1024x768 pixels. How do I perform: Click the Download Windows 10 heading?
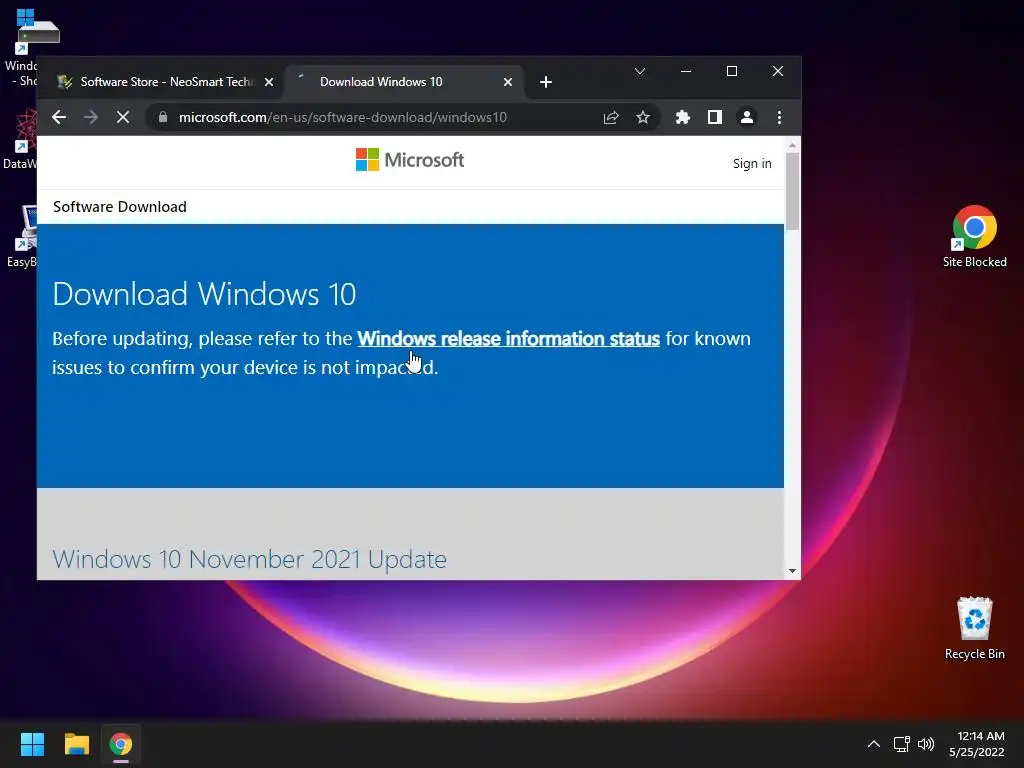point(204,294)
